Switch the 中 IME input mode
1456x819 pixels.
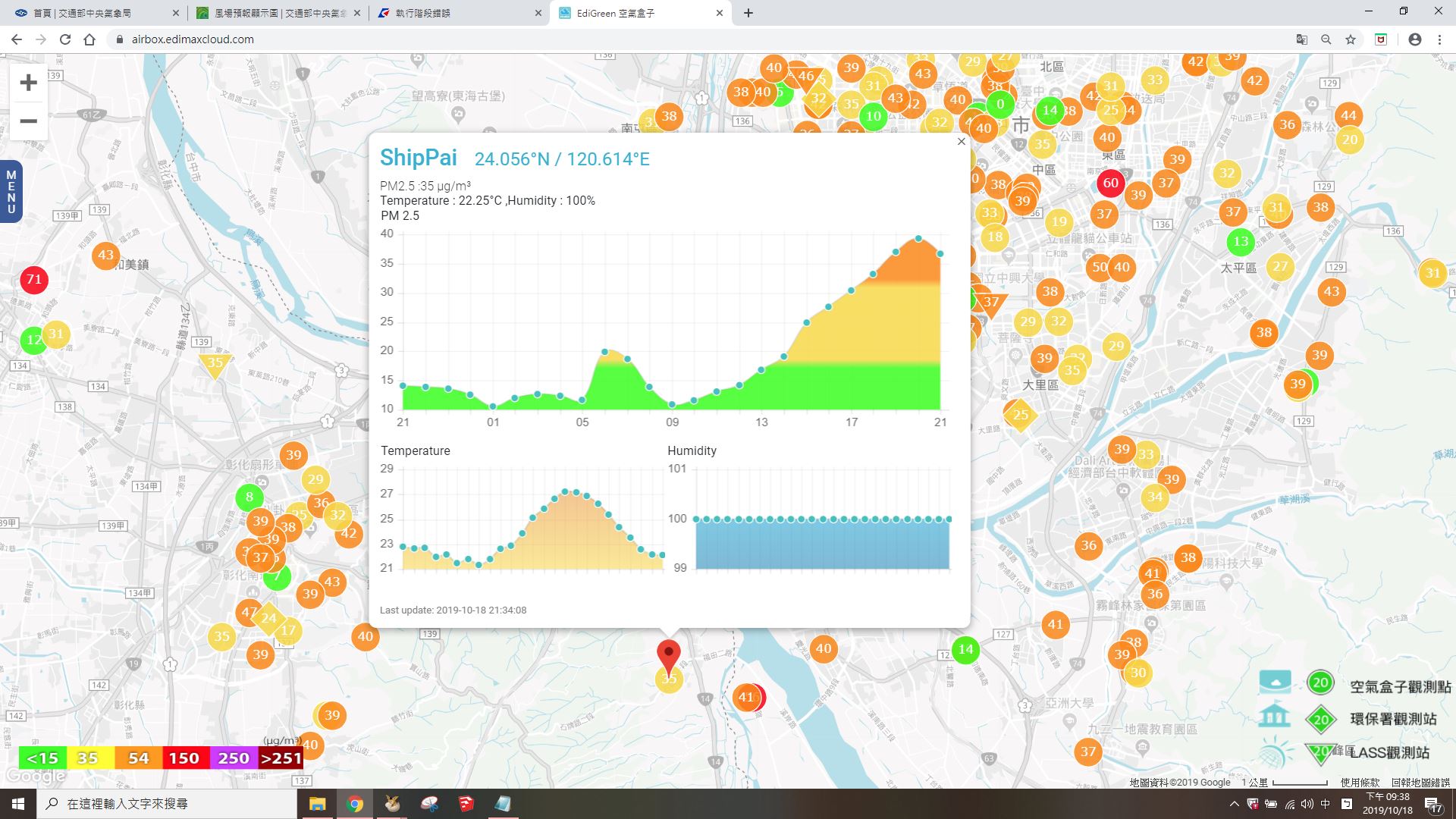pyautogui.click(x=1326, y=804)
